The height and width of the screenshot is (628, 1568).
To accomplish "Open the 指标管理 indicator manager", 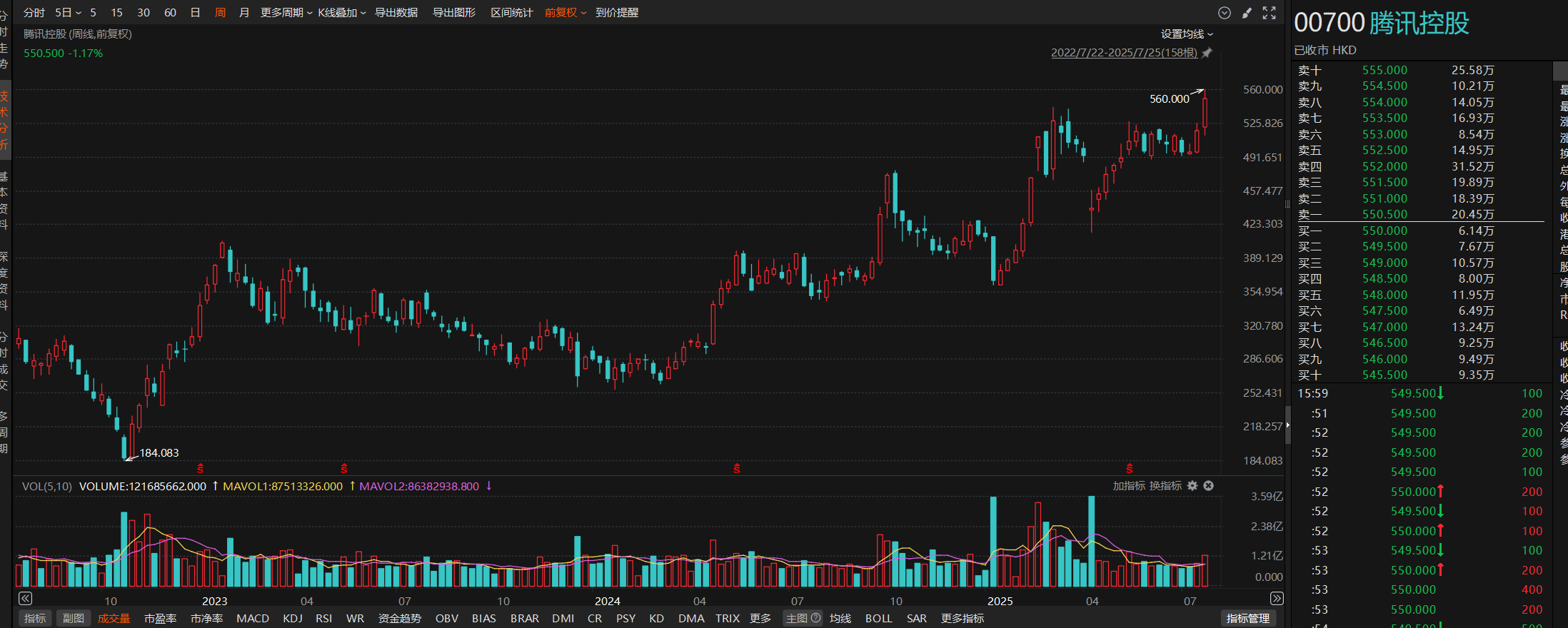I will (1247, 618).
